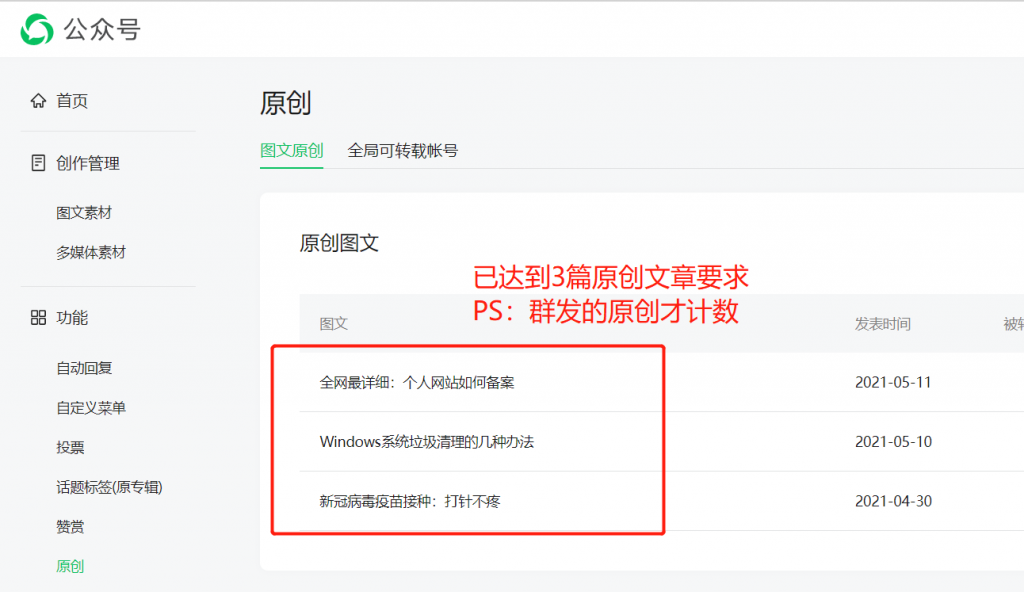The width and height of the screenshot is (1024, 592).
Task: Collapse the 功能 section
Action: click(x=72, y=318)
